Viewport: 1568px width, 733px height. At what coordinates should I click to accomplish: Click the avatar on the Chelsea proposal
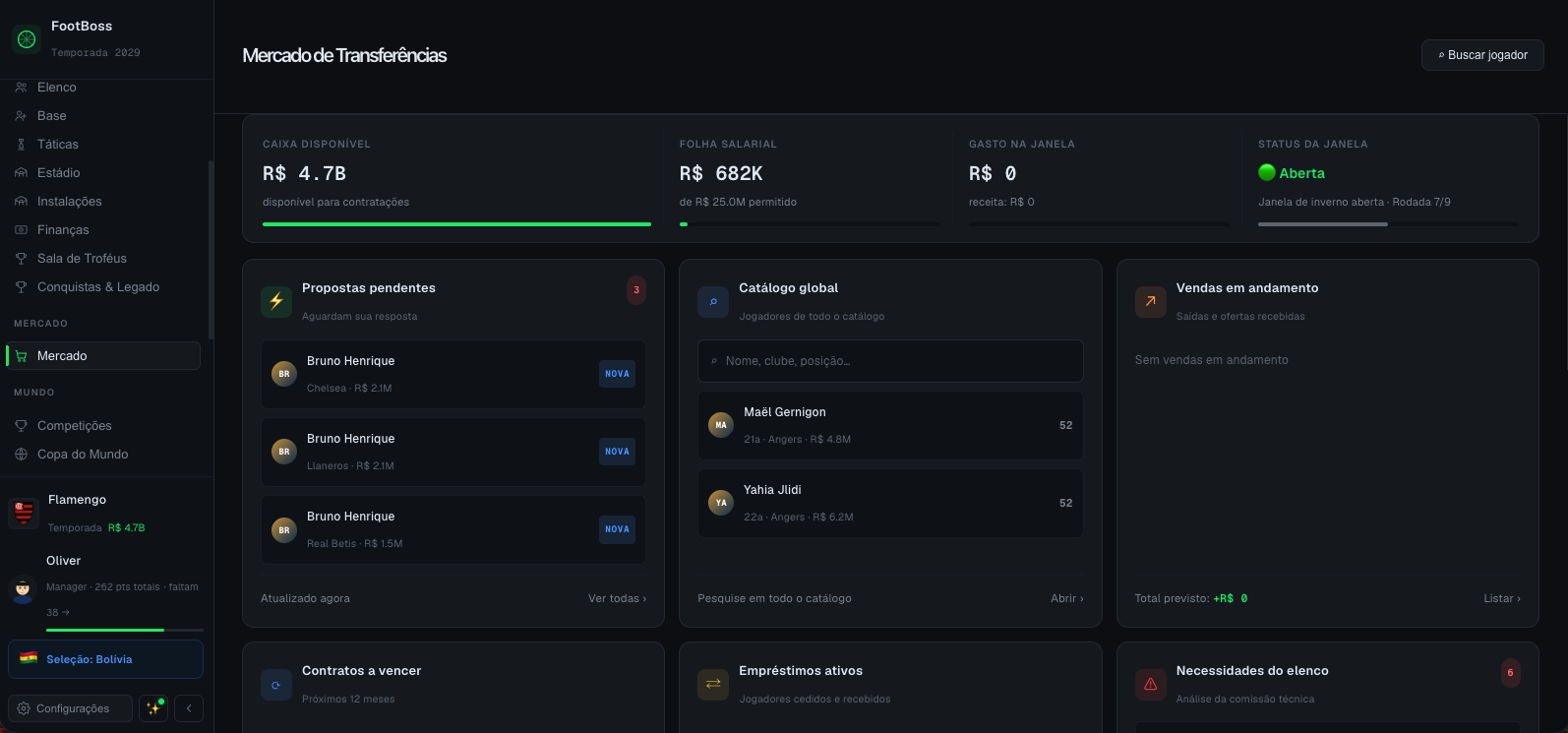pos(284,374)
